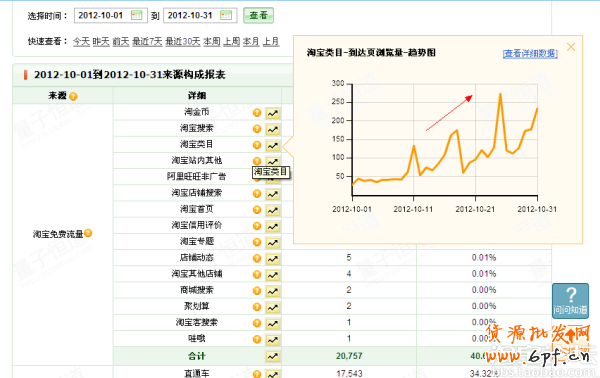600x378 pixels.
Task: Click chart title 淘宝类目-到达页浏览量-趋势图
Action: [371, 53]
